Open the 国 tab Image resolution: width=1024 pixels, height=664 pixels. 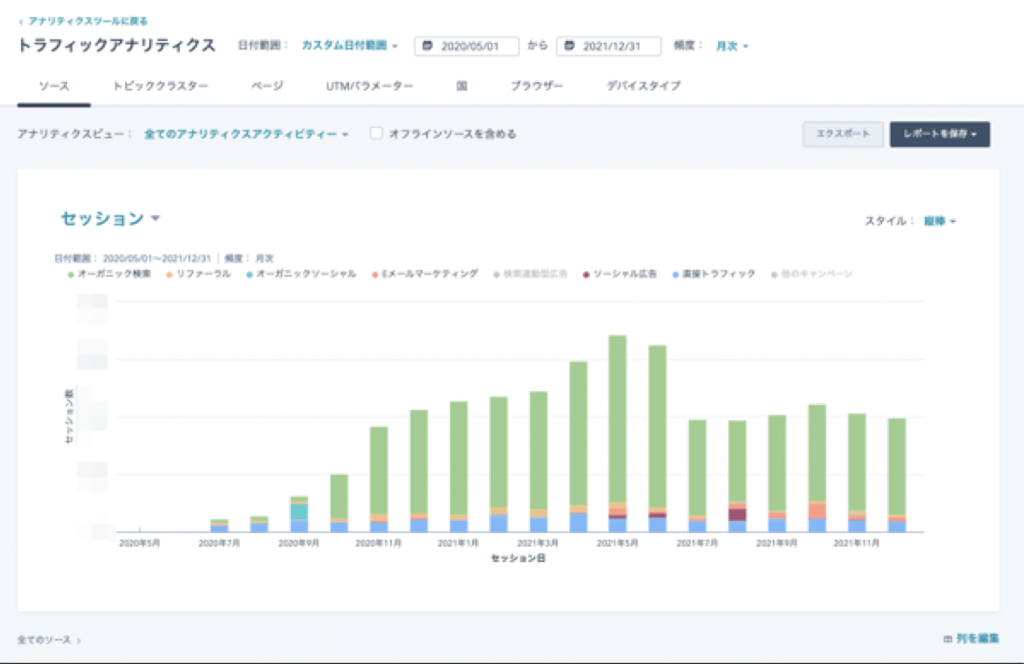(x=462, y=86)
